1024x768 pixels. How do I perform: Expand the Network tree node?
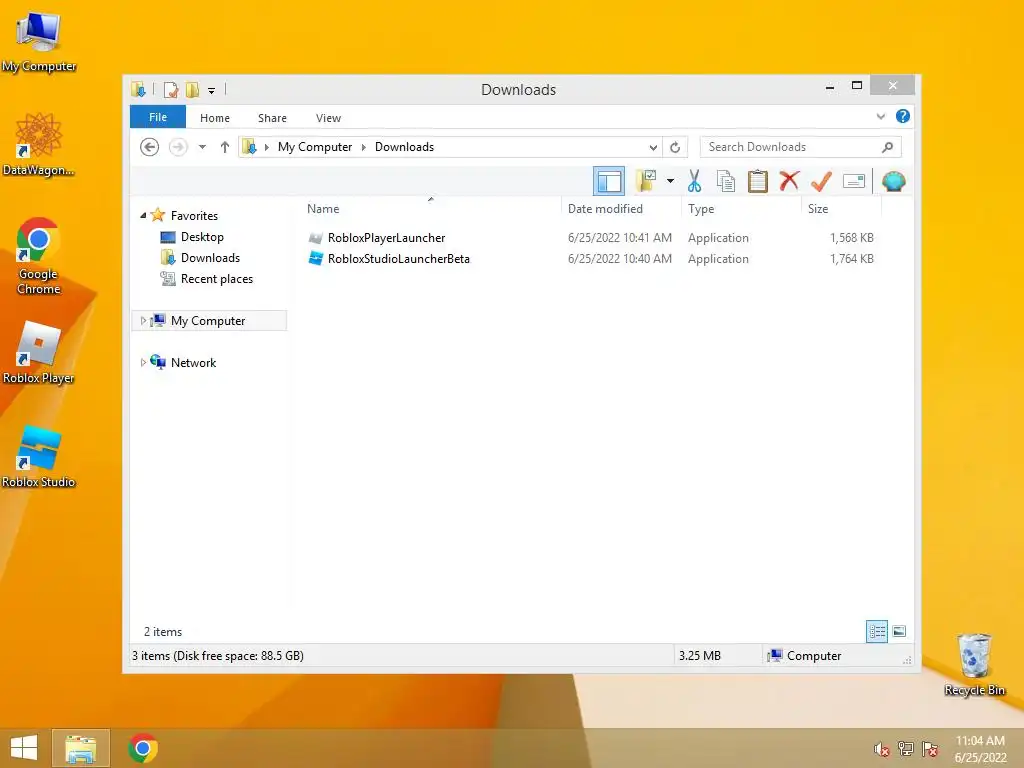point(143,362)
